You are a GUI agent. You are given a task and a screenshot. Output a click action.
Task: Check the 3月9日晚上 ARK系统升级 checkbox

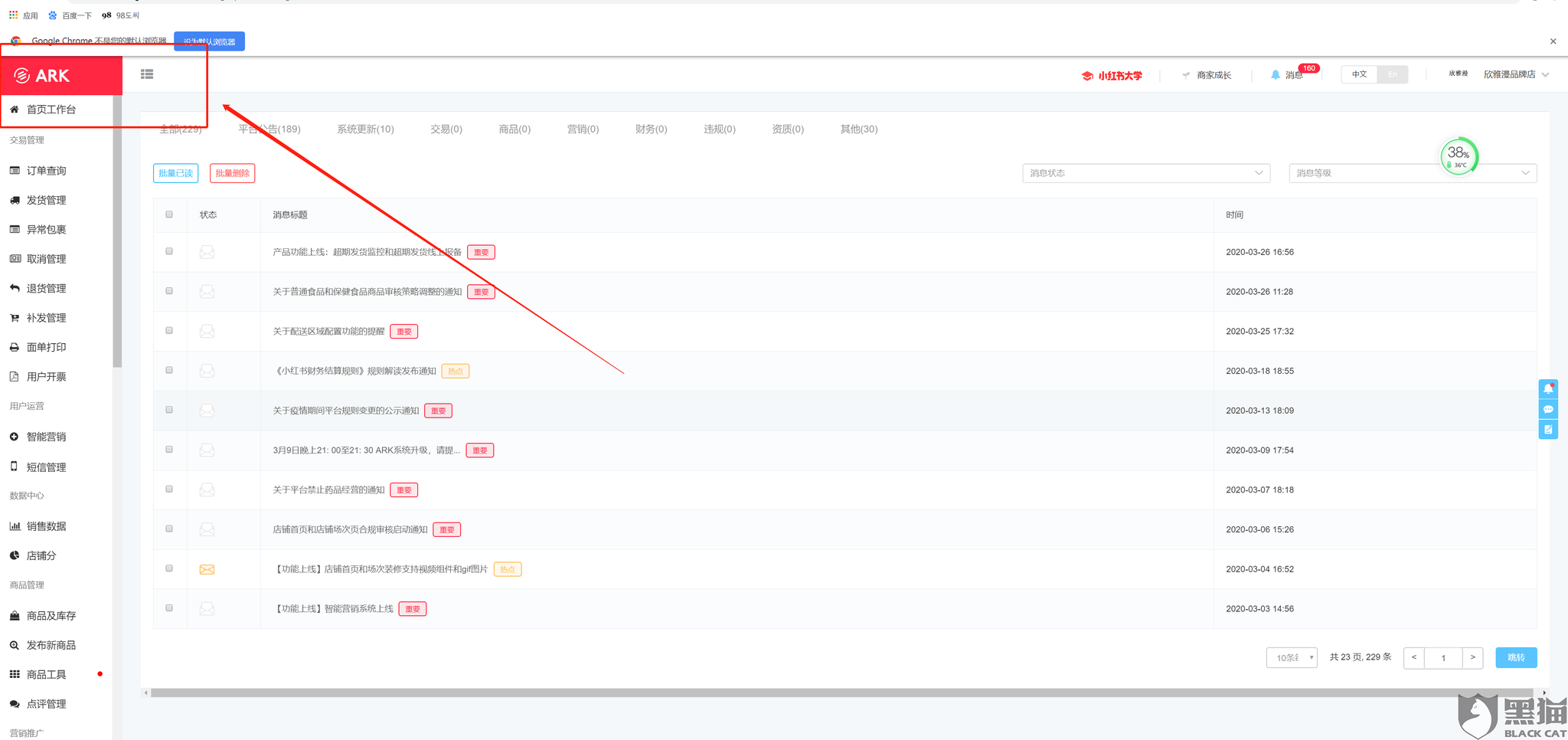(x=169, y=450)
